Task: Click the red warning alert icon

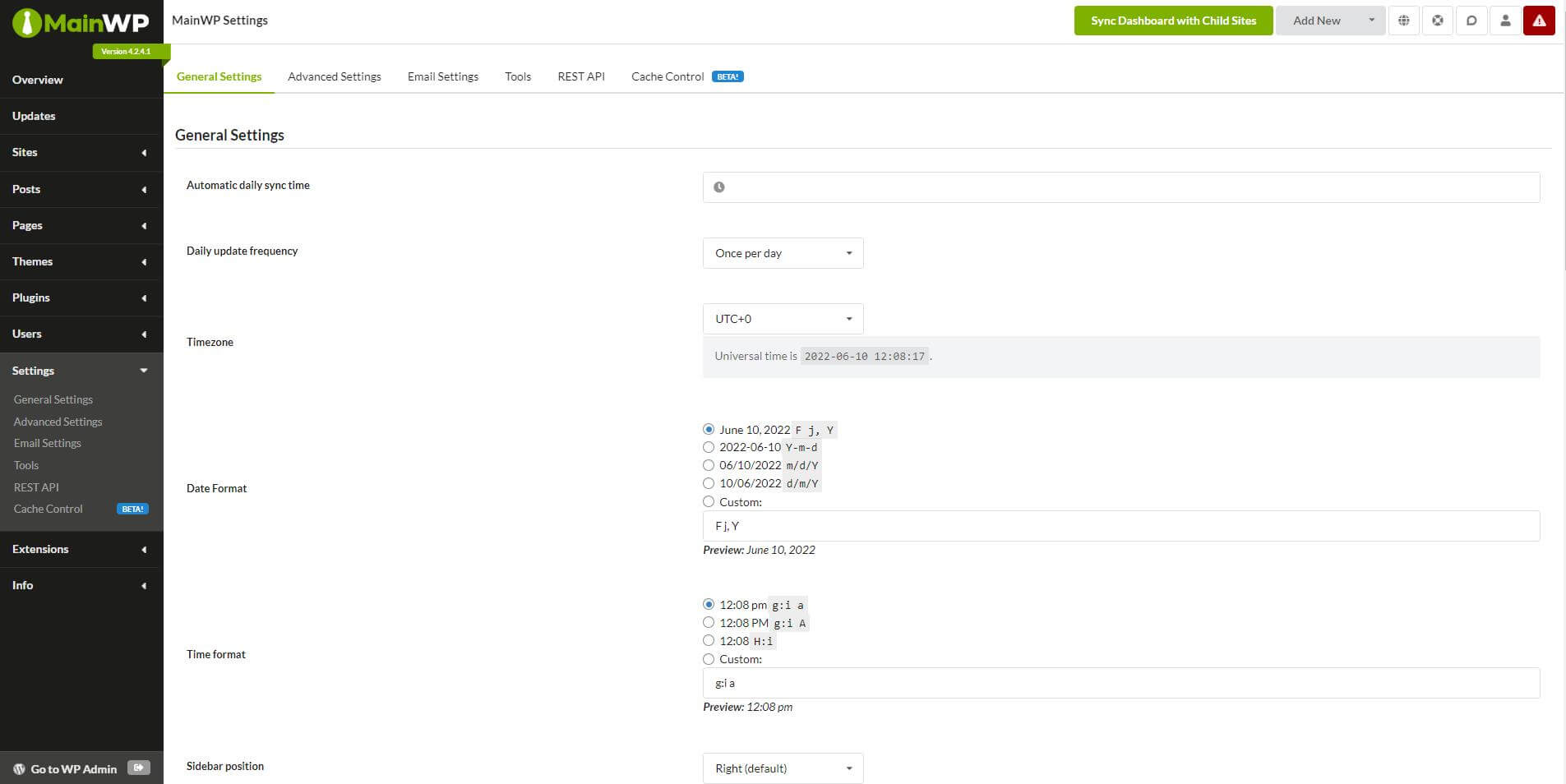Action: point(1539,21)
